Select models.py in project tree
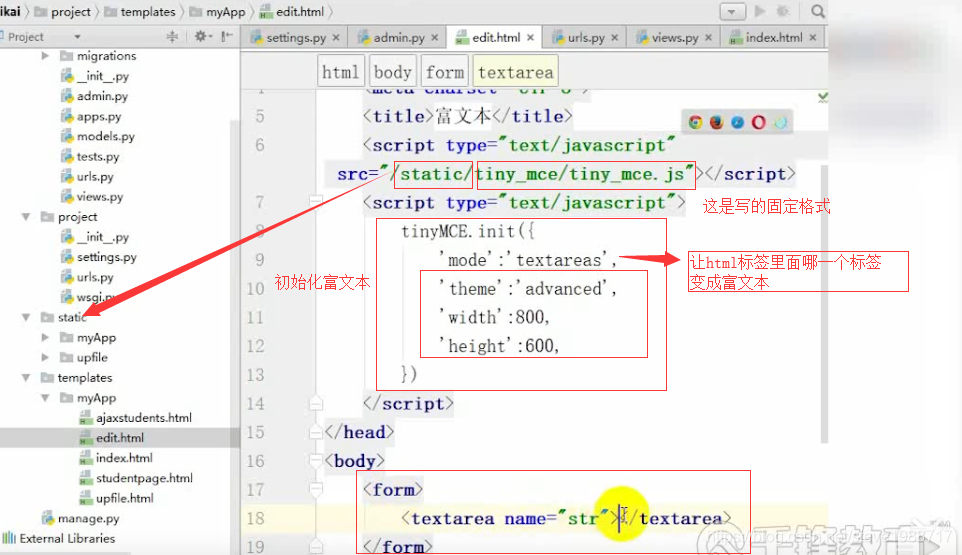This screenshot has height=555, width=962. point(105,136)
